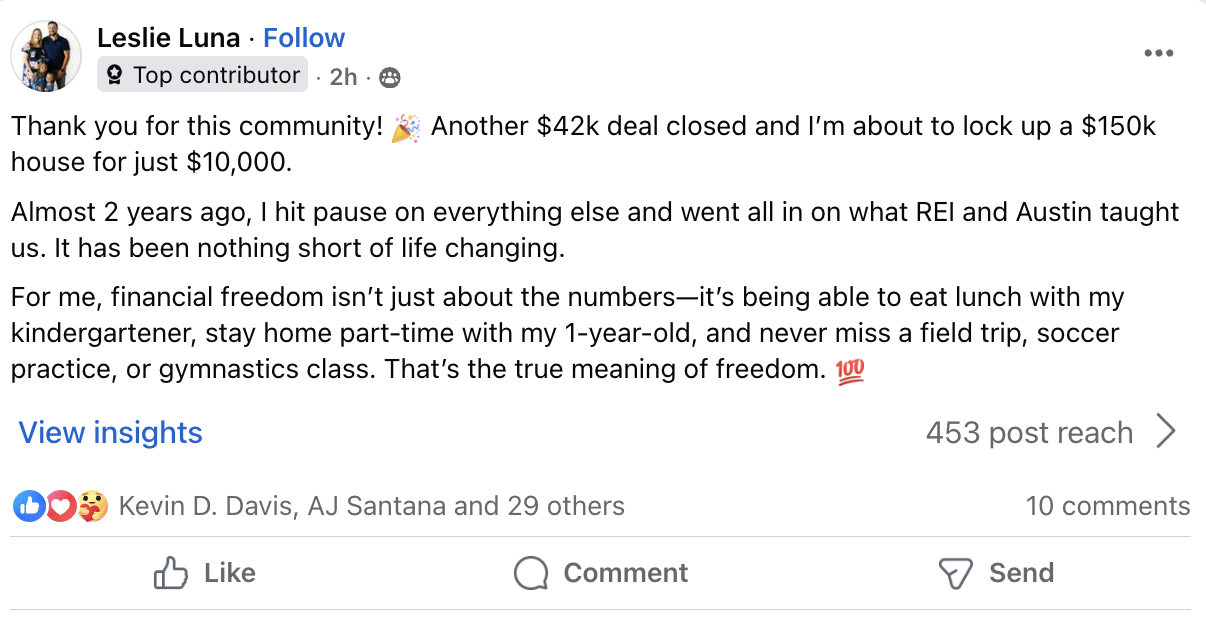Click the 453 post reach text

pos(1029,432)
